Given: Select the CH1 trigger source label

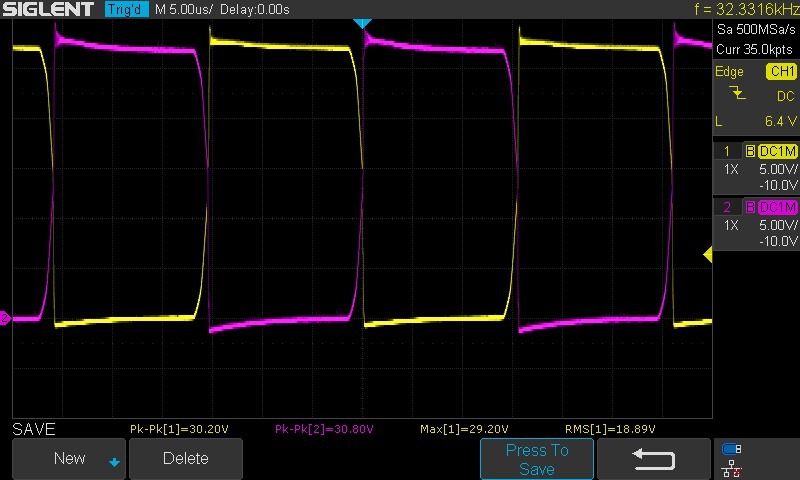Looking at the screenshot, I should pyautogui.click(x=781, y=71).
